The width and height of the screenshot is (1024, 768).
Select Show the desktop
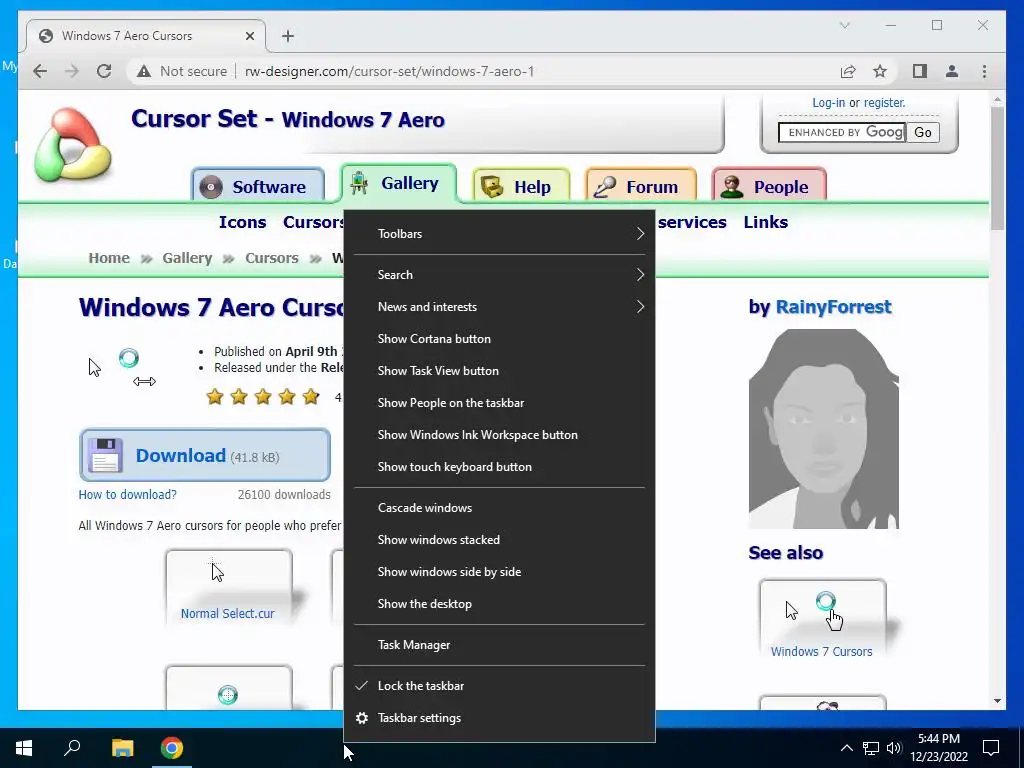(x=499, y=604)
